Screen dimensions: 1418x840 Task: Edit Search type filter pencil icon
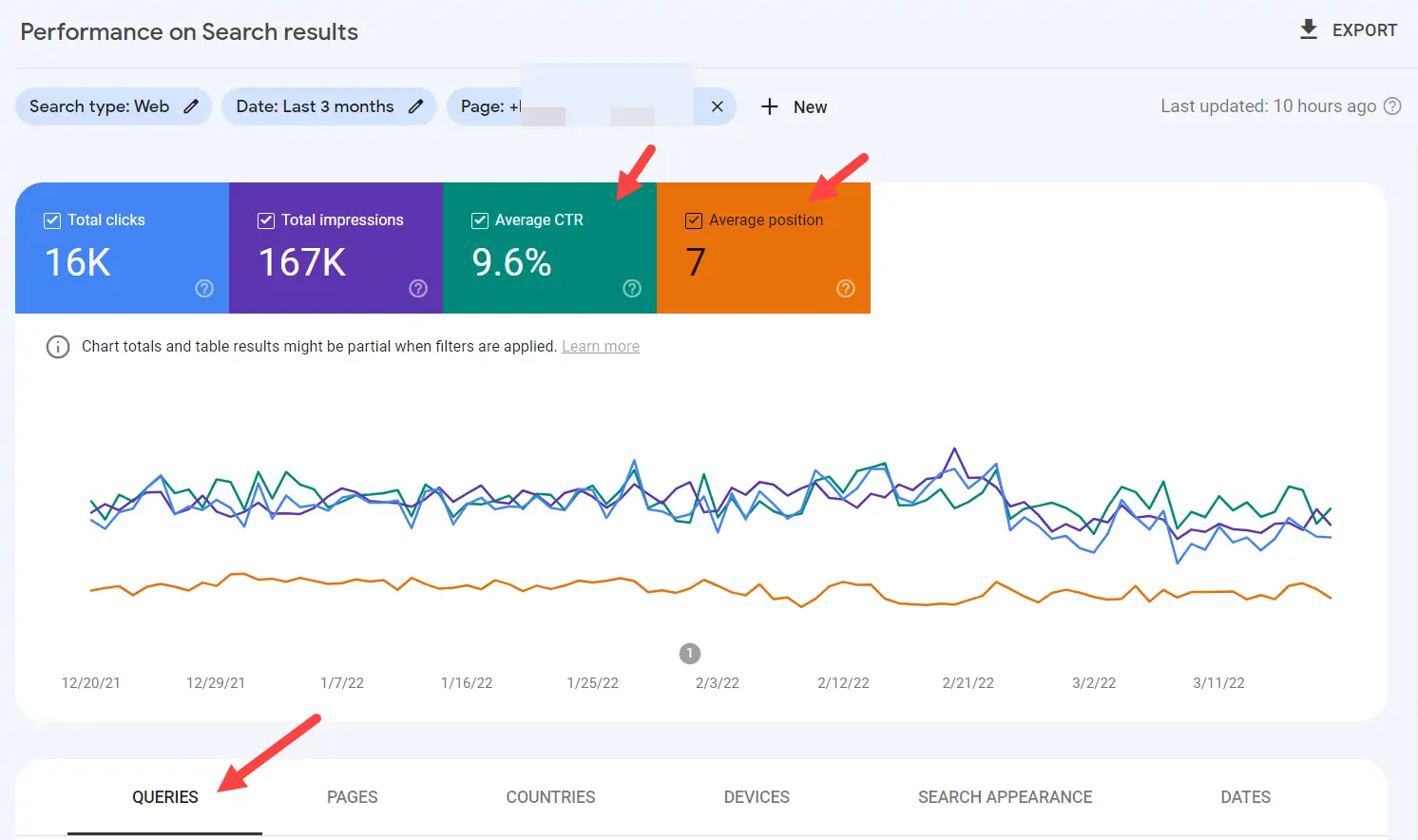(x=191, y=106)
